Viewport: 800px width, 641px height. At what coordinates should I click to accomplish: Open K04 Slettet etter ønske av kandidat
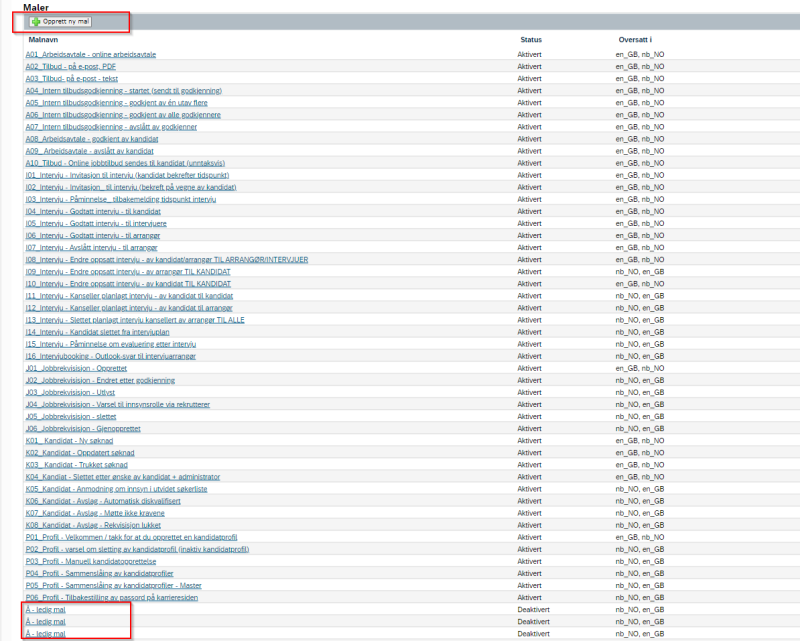coord(123,477)
